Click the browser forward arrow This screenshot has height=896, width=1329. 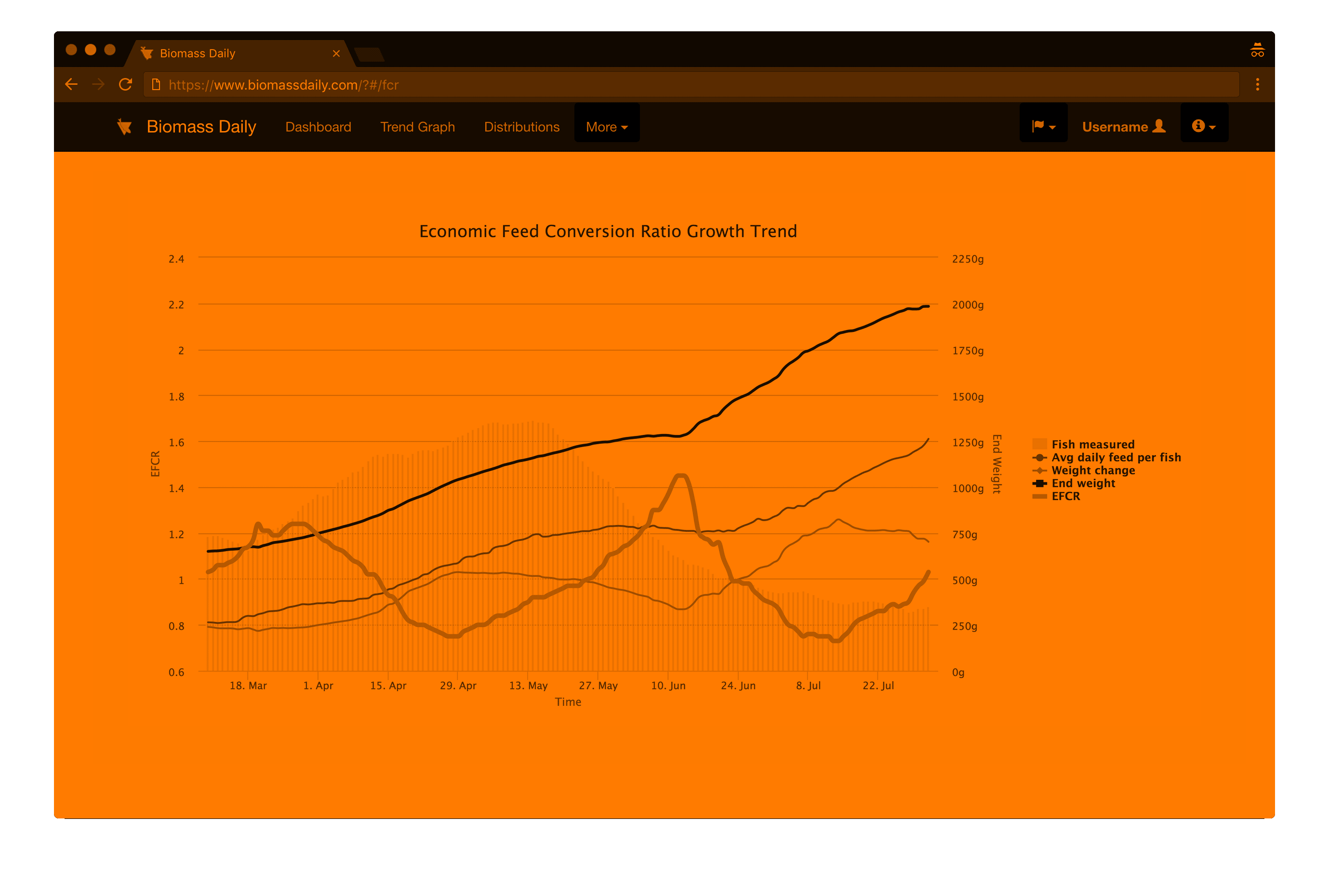98,85
